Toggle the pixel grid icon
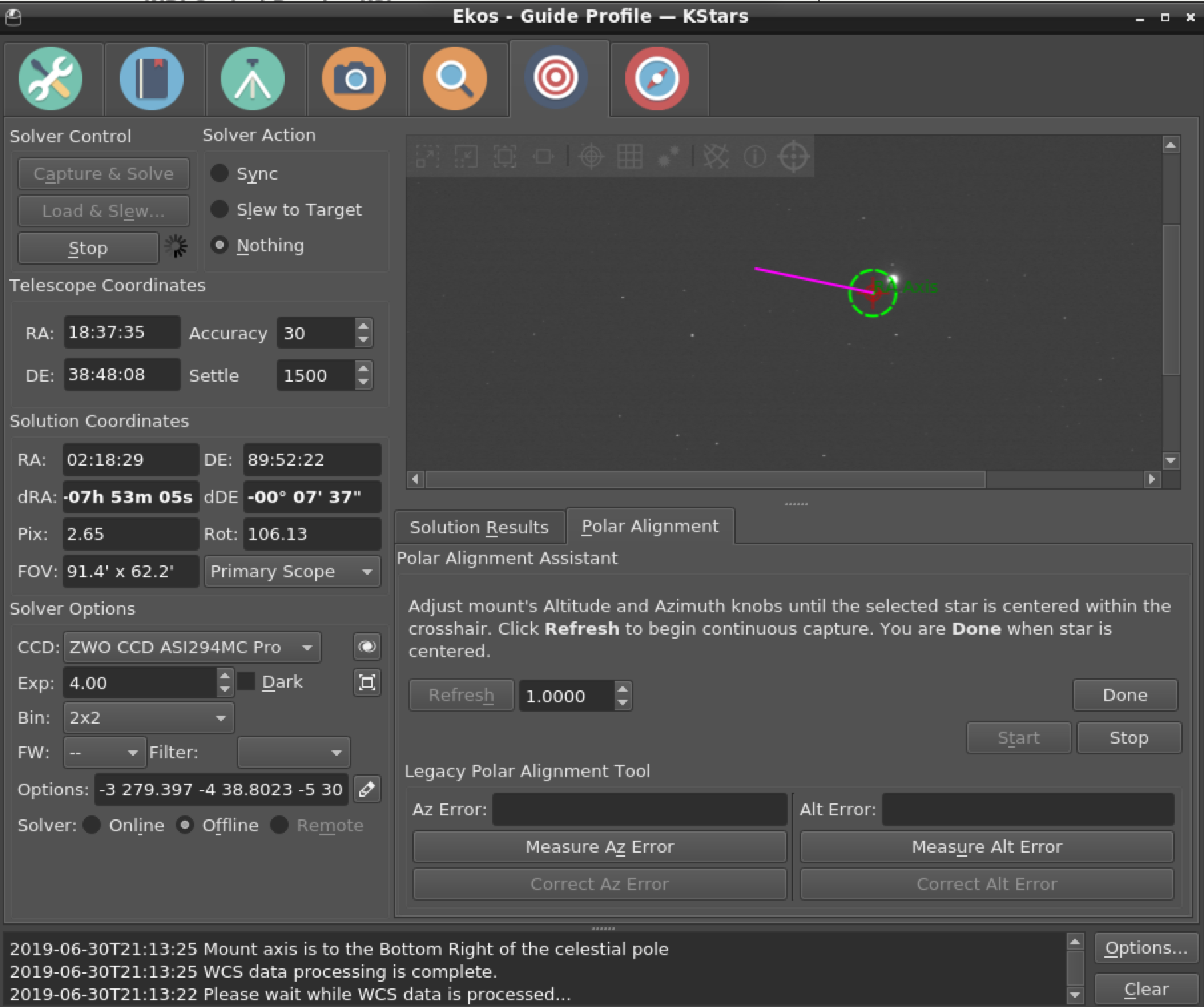 pyautogui.click(x=629, y=157)
